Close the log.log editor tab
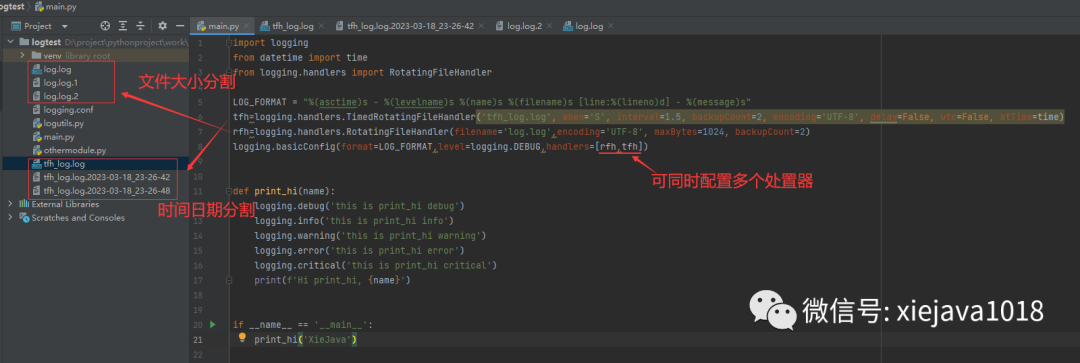Viewport: 1080px width, 363px height. pos(610,26)
